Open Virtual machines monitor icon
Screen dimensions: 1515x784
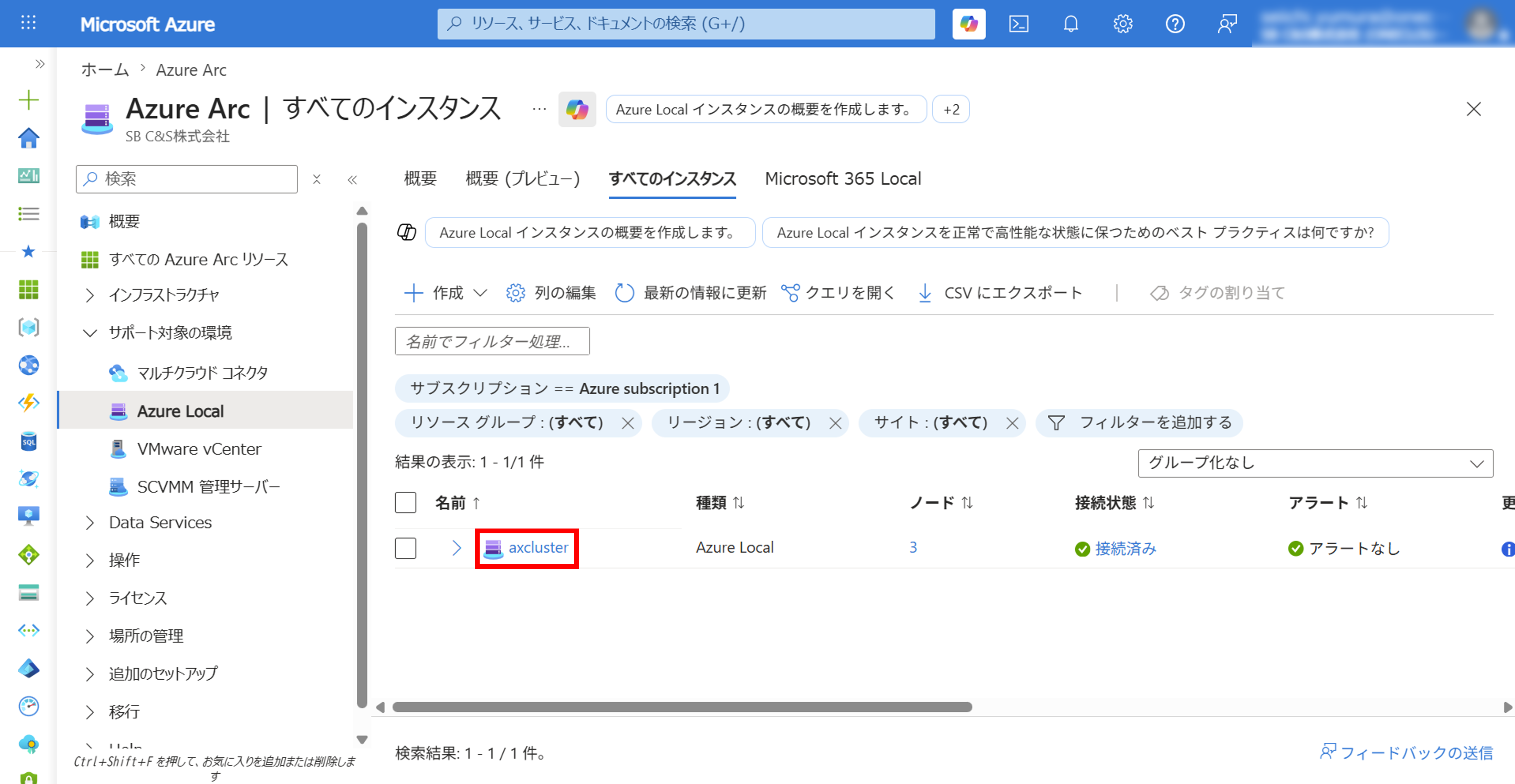click(x=28, y=516)
